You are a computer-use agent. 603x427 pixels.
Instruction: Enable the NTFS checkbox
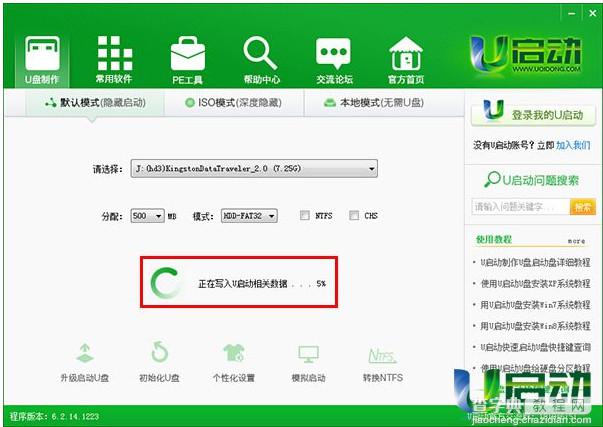point(305,215)
